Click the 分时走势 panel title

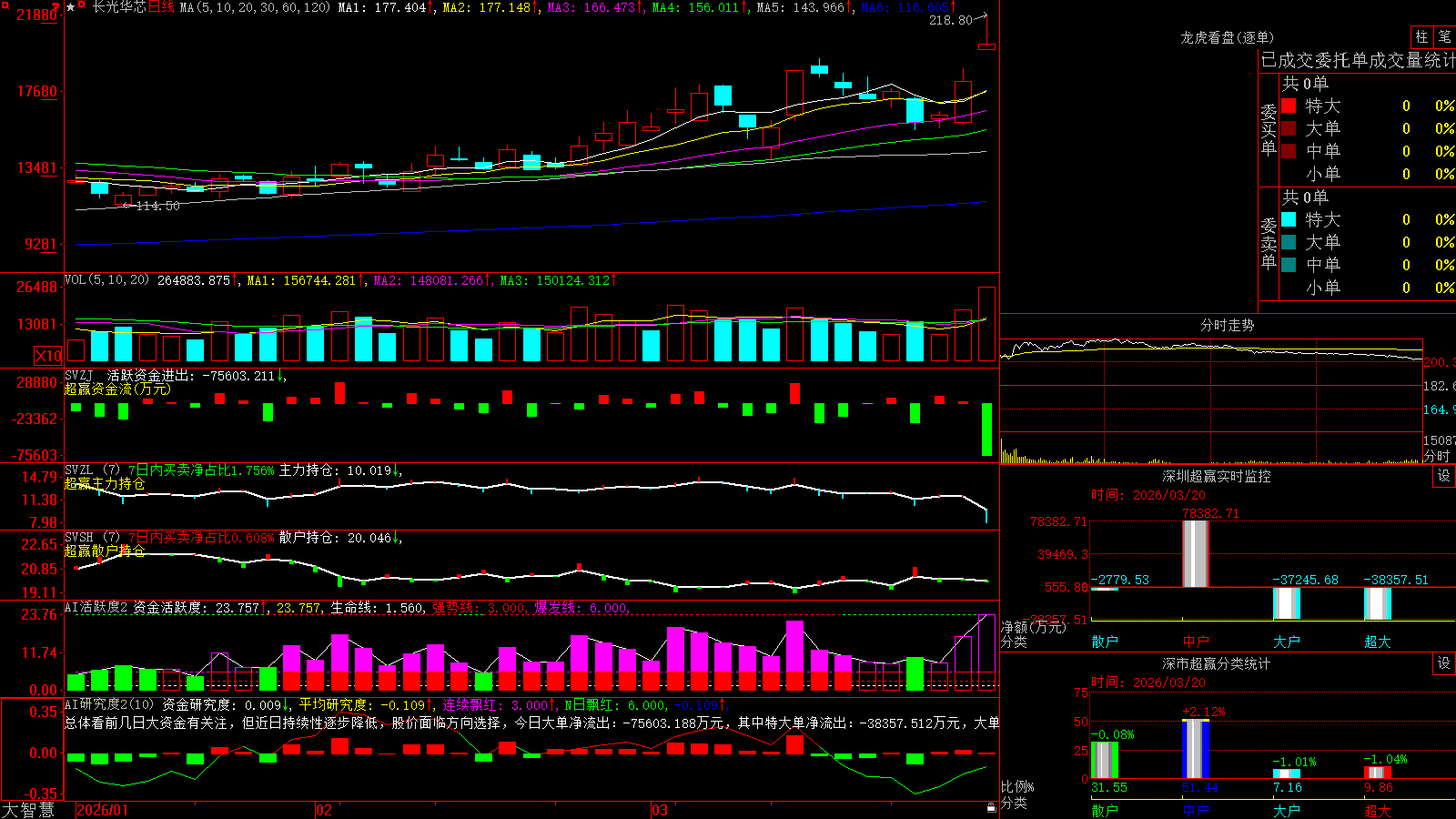tap(1227, 325)
